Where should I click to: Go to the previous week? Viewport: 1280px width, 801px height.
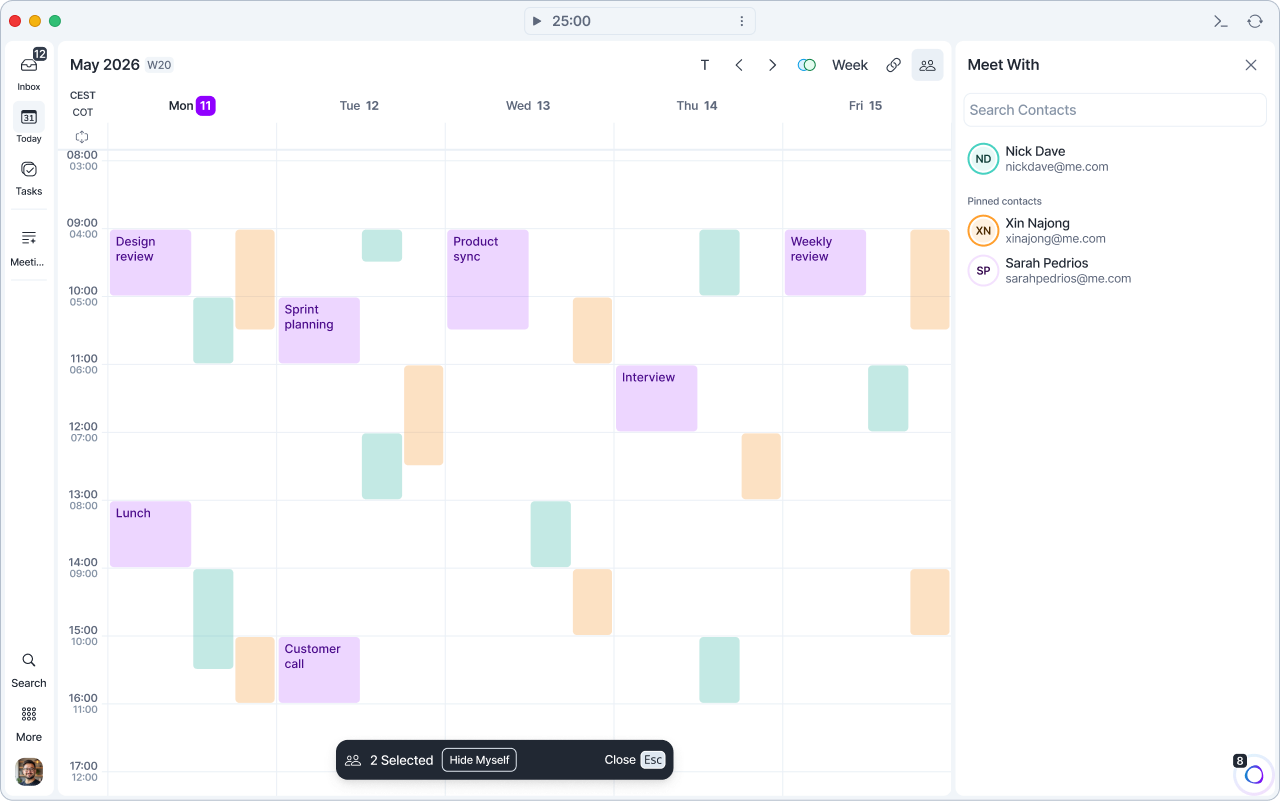point(739,65)
